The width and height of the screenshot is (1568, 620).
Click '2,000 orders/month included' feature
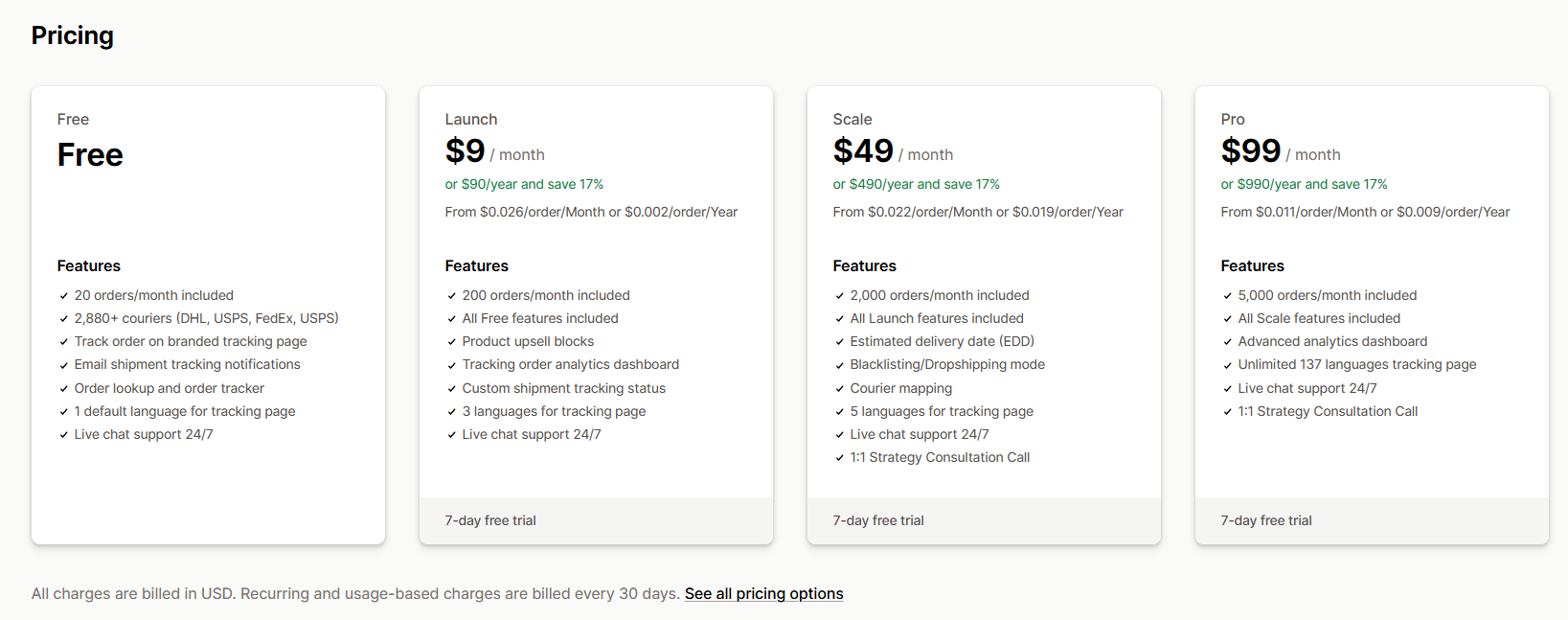coord(940,295)
